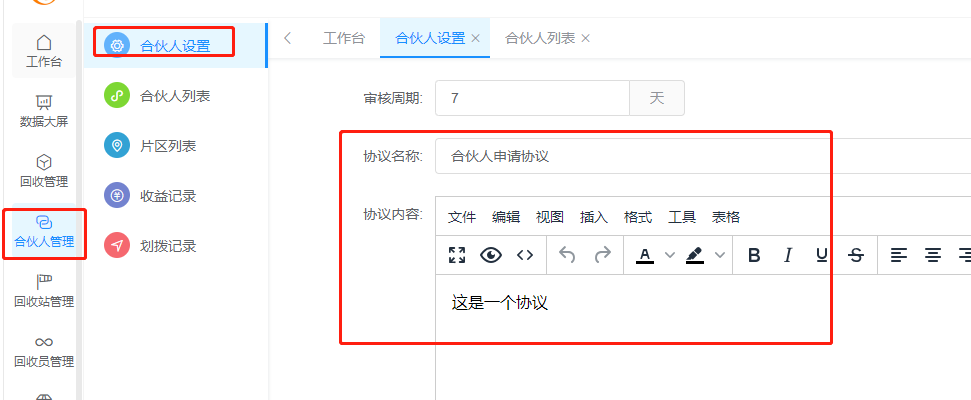
Task: Open the 数据大屏 sidebar item
Action: pyautogui.click(x=44, y=111)
